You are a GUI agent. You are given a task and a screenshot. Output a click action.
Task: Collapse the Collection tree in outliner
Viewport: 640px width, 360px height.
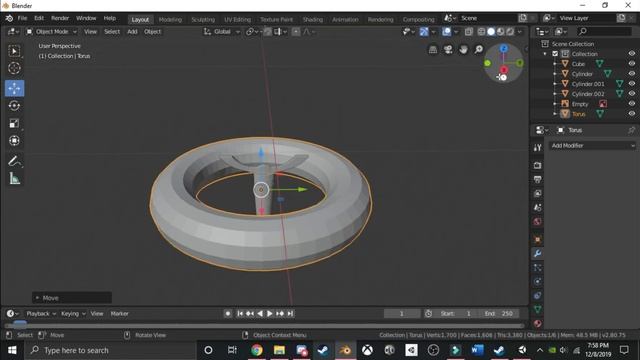tap(545, 54)
